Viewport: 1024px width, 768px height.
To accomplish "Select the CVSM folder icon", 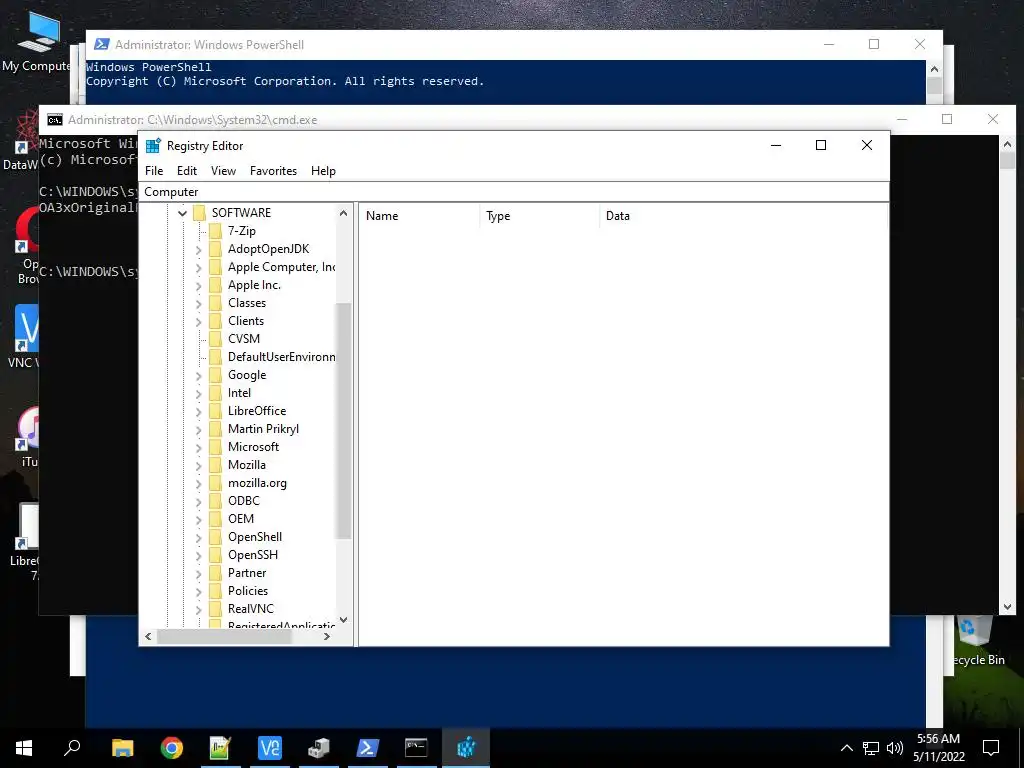I will 216,339.
